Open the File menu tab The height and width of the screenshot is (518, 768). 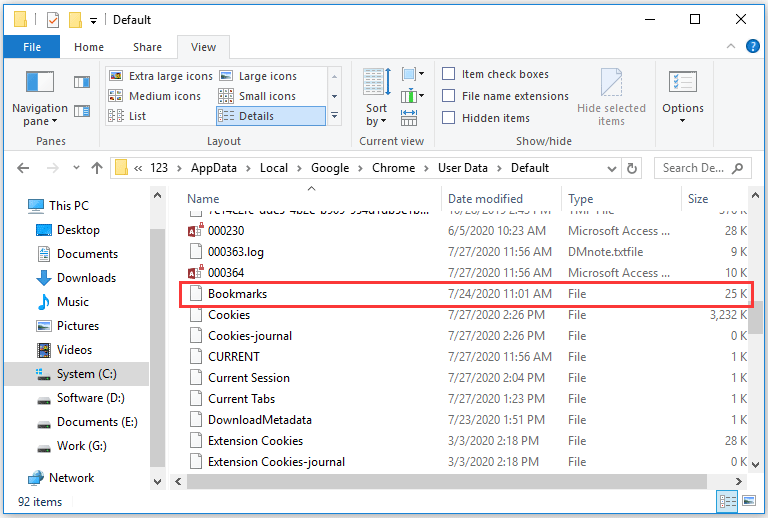coord(32,47)
